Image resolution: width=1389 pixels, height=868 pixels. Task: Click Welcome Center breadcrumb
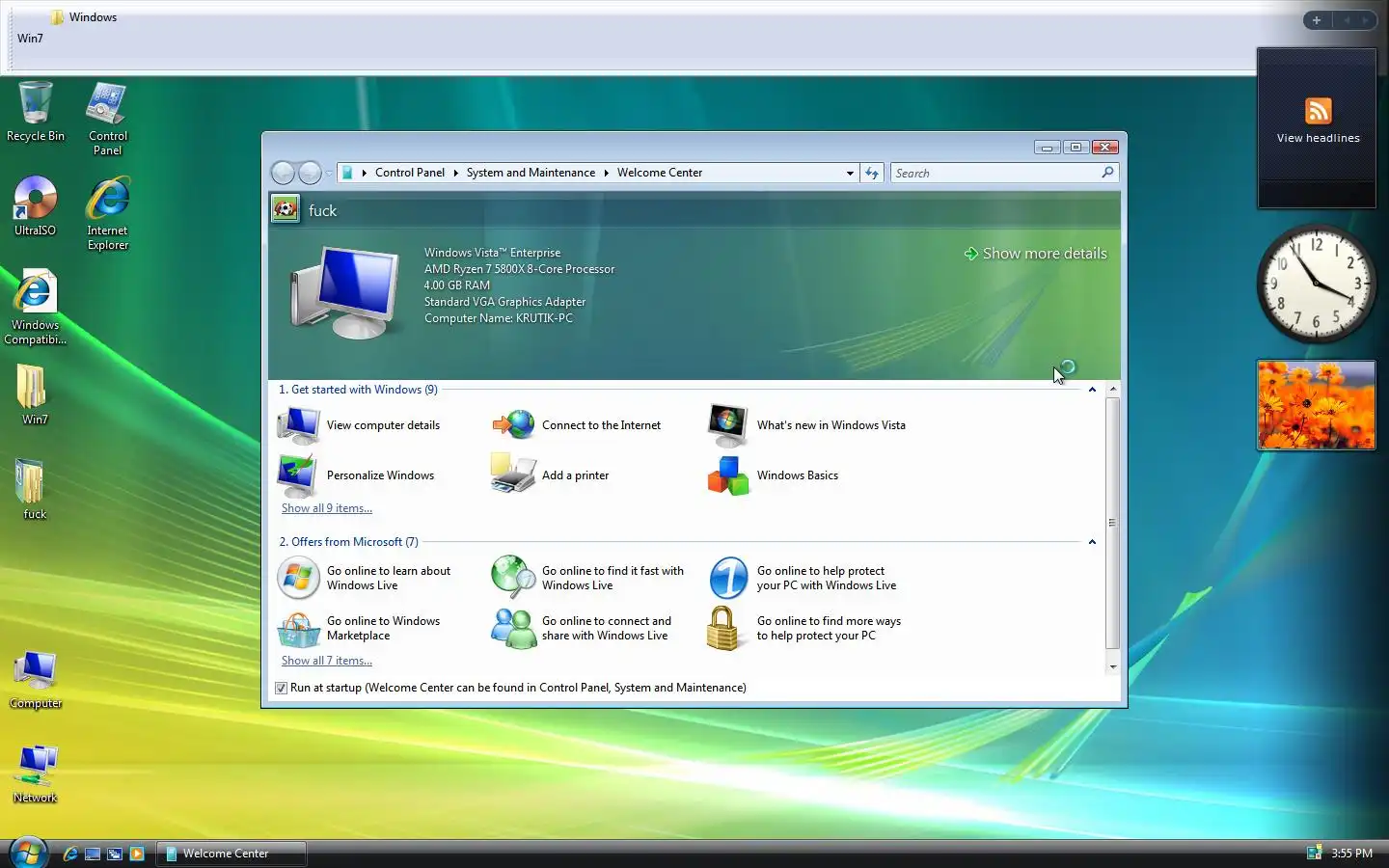point(660,173)
